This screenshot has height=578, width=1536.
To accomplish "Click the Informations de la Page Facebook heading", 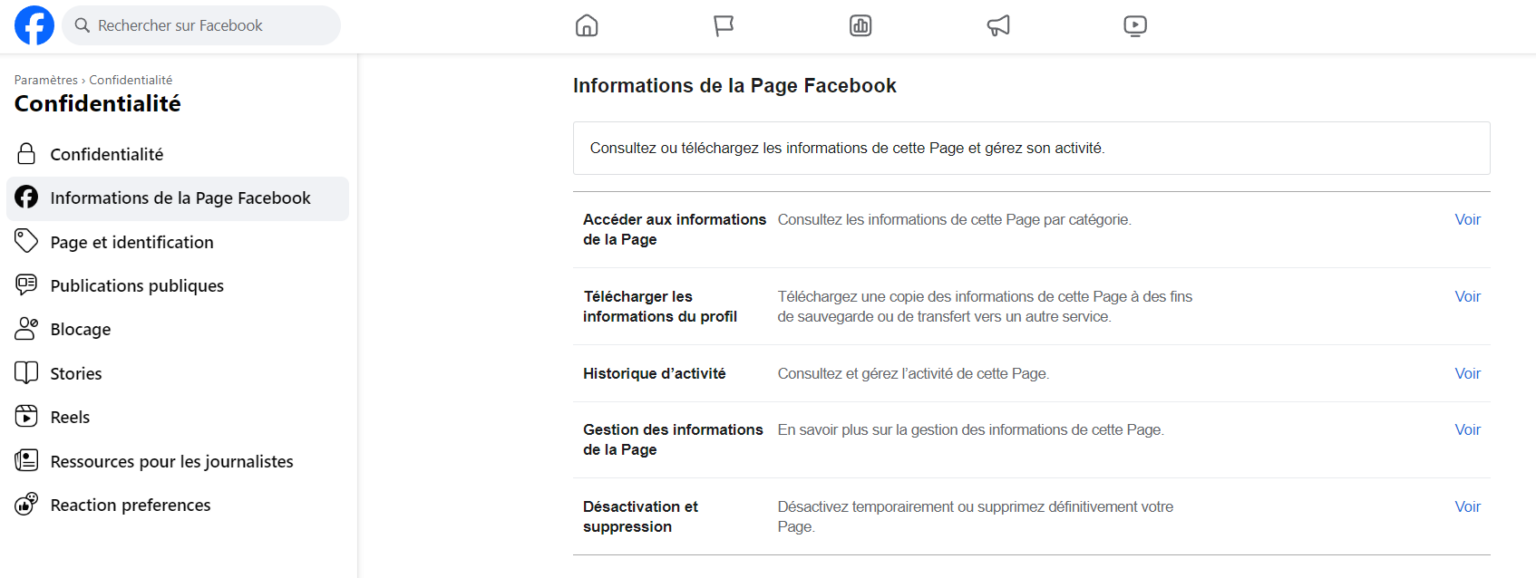I will click(735, 86).
